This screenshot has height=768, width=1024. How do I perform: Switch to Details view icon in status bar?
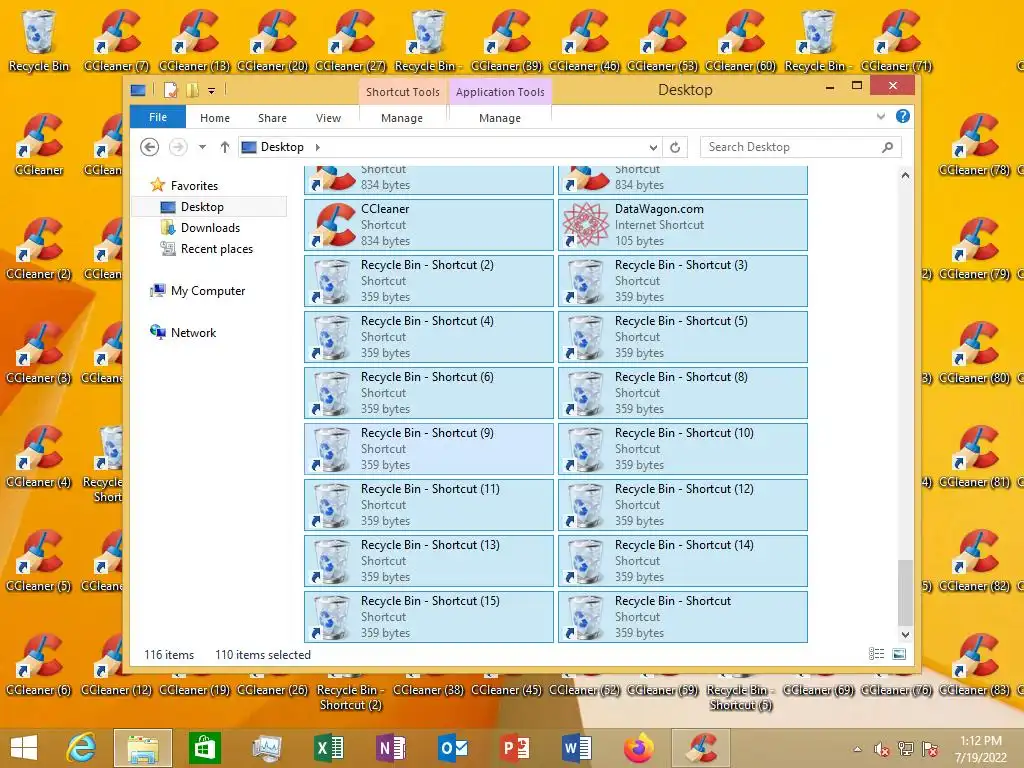tap(876, 654)
